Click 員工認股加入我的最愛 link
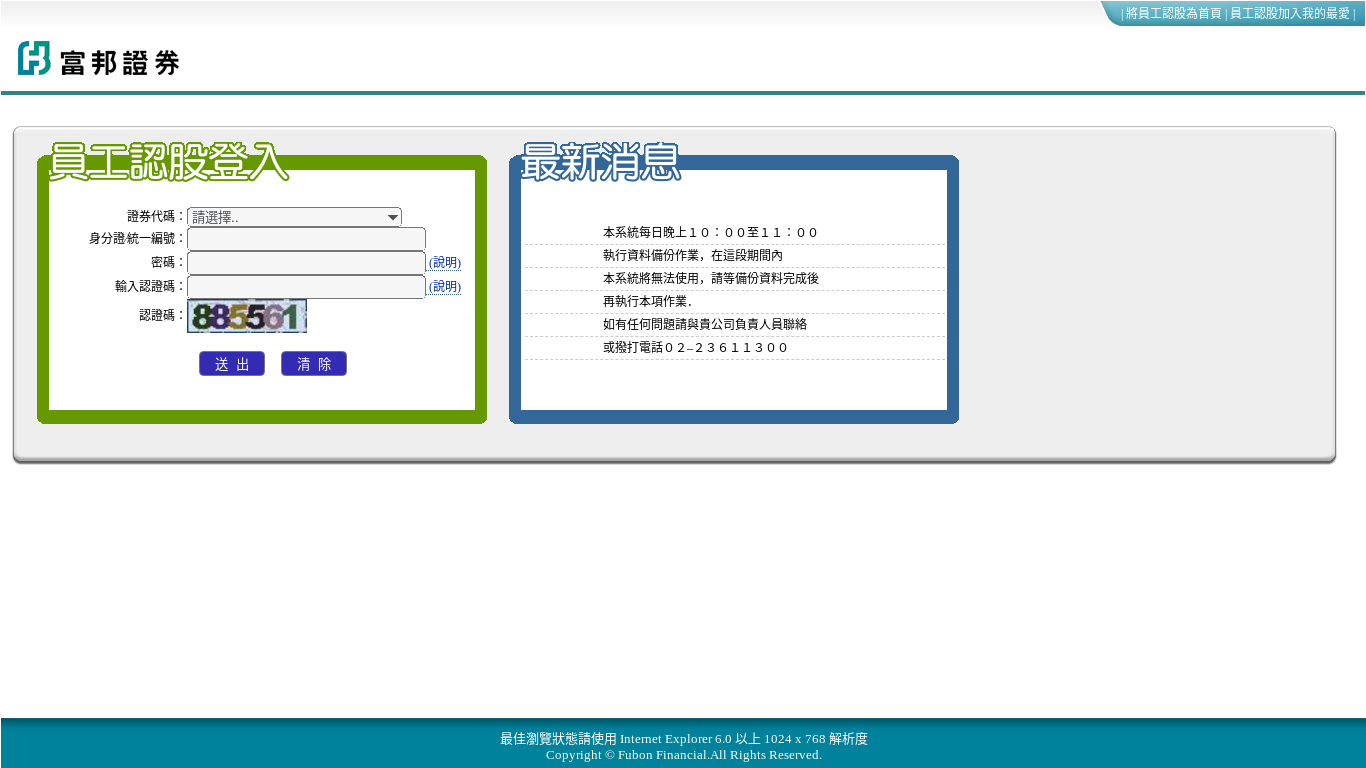 [1290, 14]
